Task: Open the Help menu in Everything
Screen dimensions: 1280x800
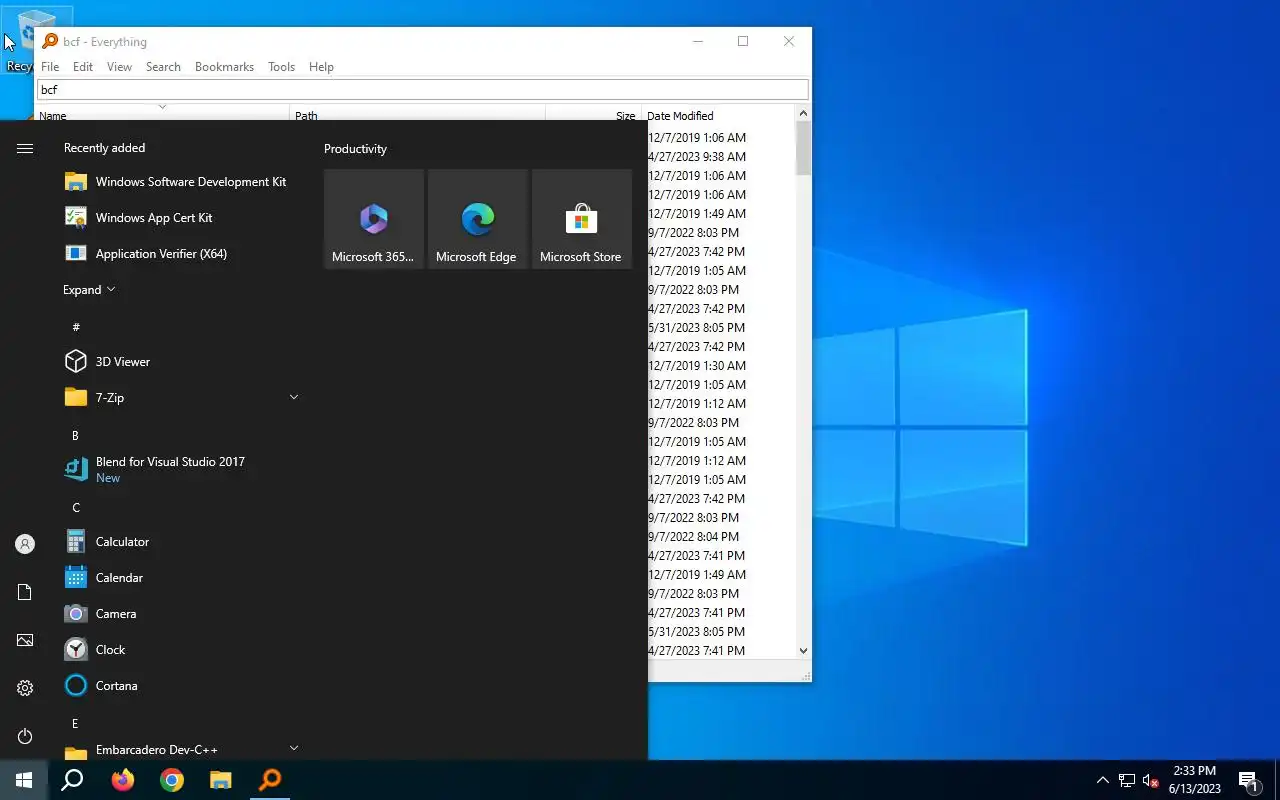Action: click(321, 67)
